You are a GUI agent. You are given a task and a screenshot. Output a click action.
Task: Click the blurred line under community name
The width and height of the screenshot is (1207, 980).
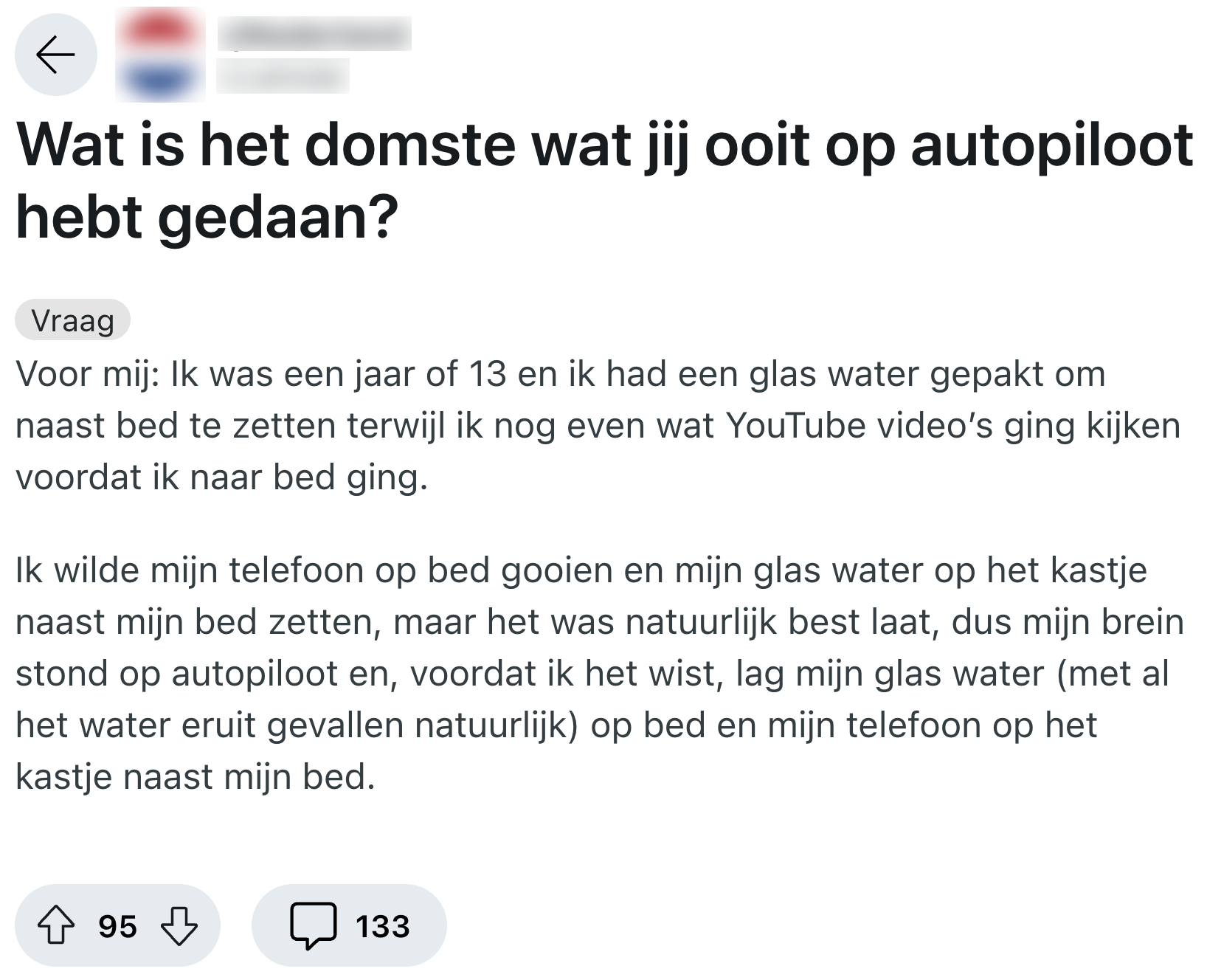[x=283, y=76]
